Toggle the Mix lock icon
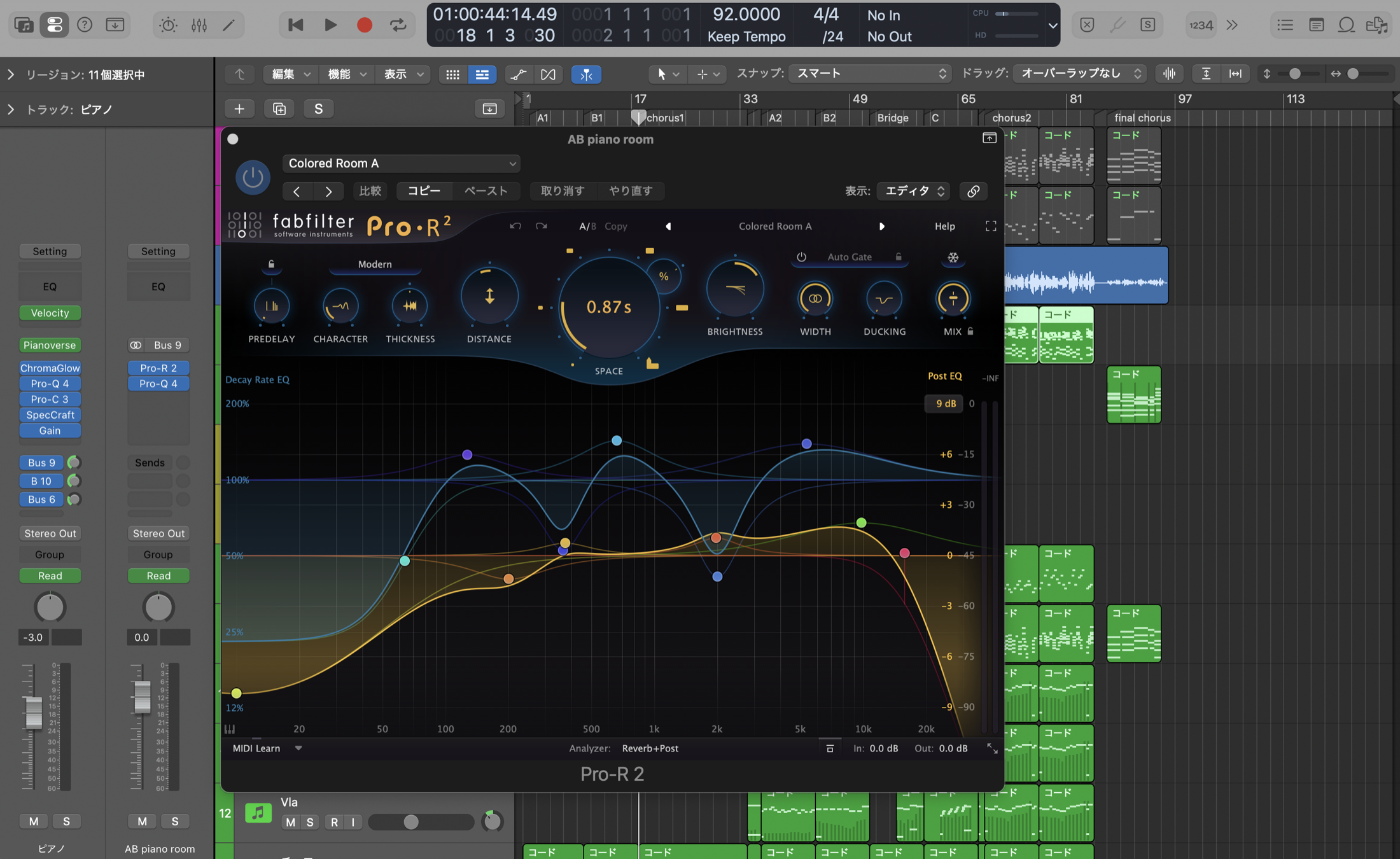1400x859 pixels. click(970, 331)
